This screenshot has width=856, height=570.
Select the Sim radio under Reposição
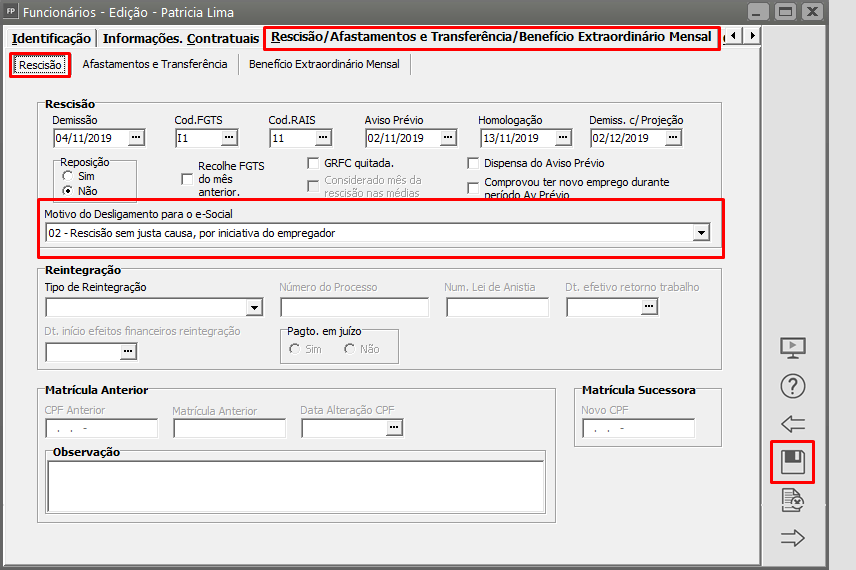[x=68, y=176]
